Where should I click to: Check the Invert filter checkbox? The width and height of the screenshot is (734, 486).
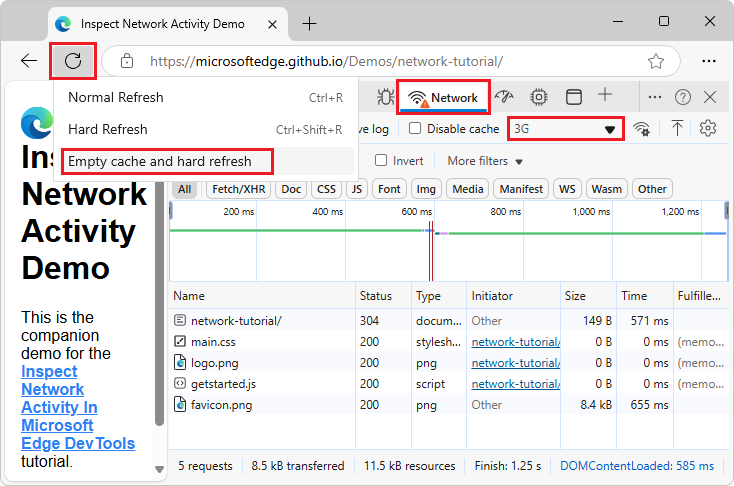(381, 161)
